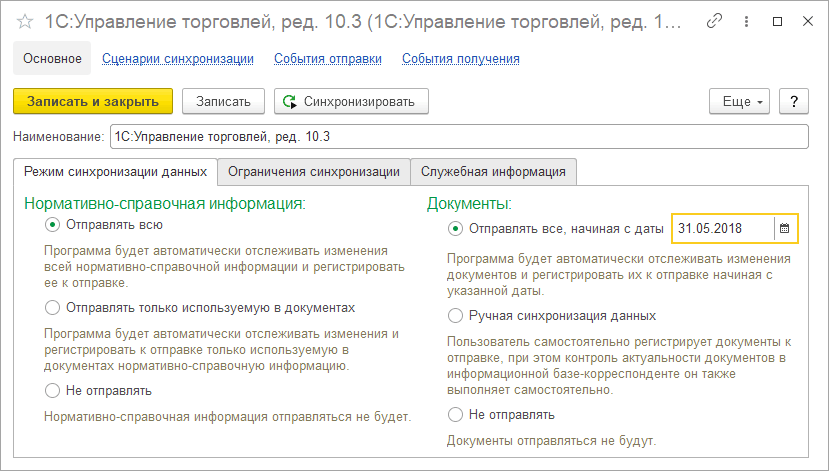Open Сценарии синхронизации link

click(x=178, y=59)
